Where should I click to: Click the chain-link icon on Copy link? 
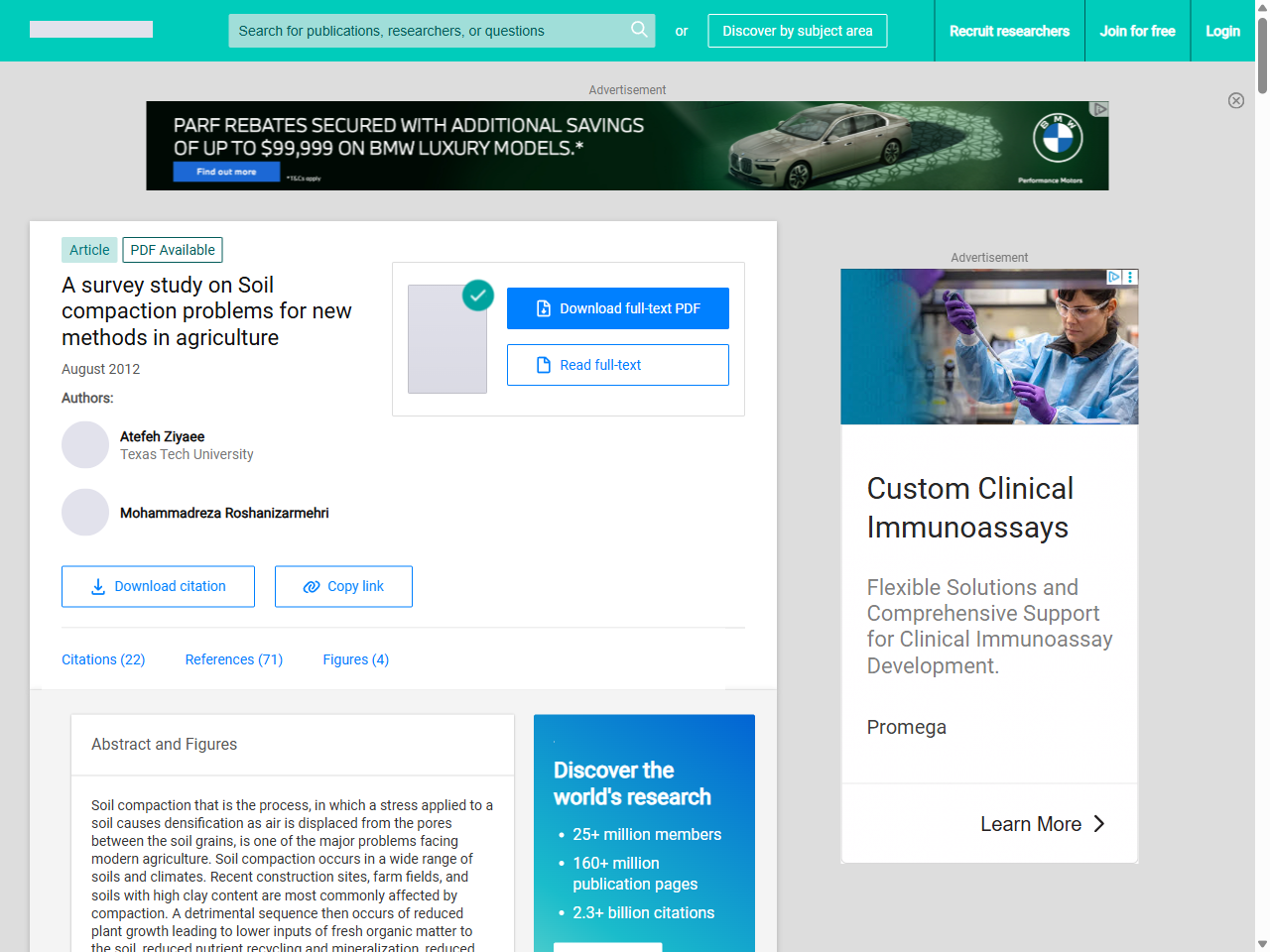[309, 586]
